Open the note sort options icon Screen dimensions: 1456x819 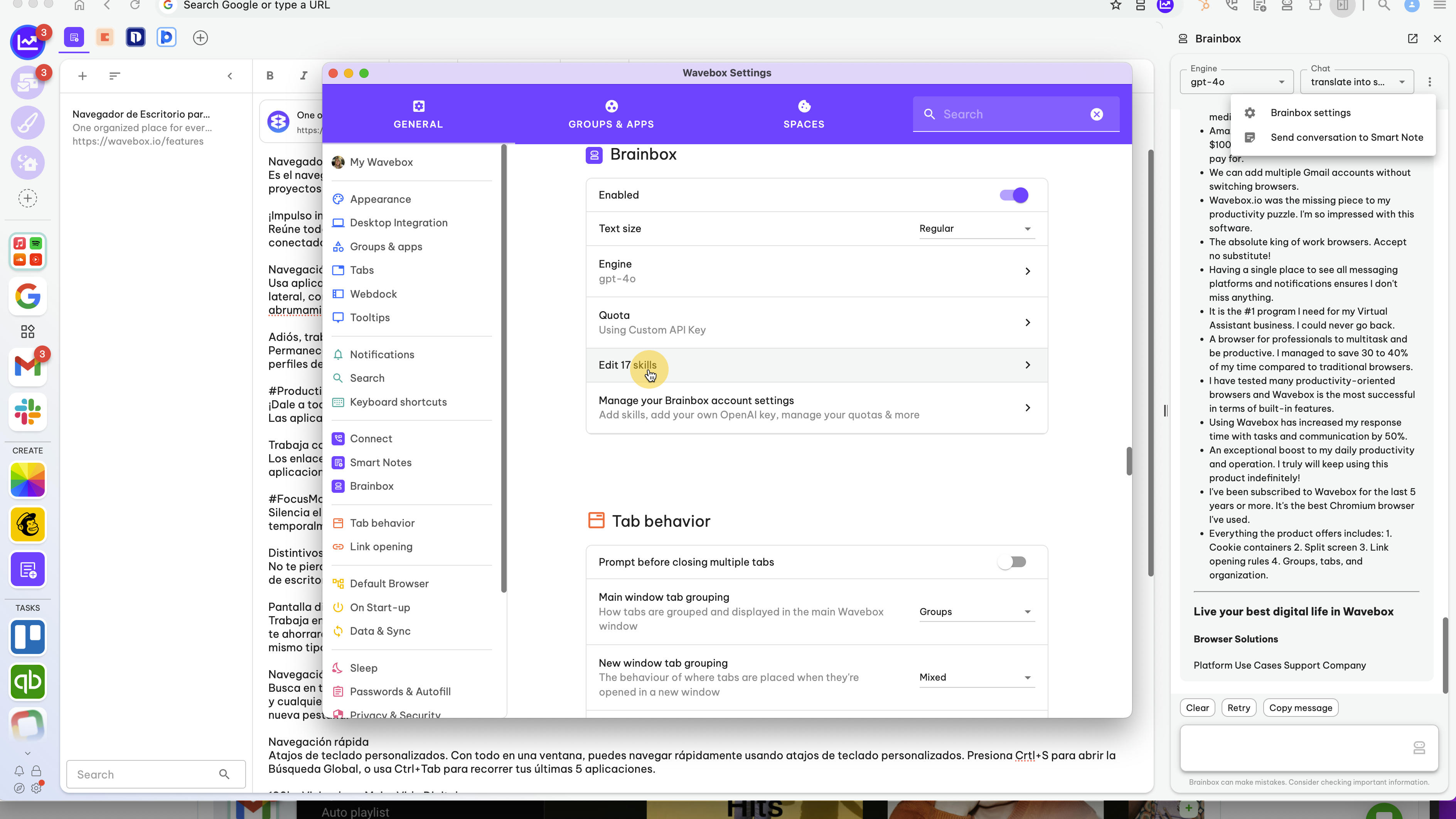tap(115, 76)
